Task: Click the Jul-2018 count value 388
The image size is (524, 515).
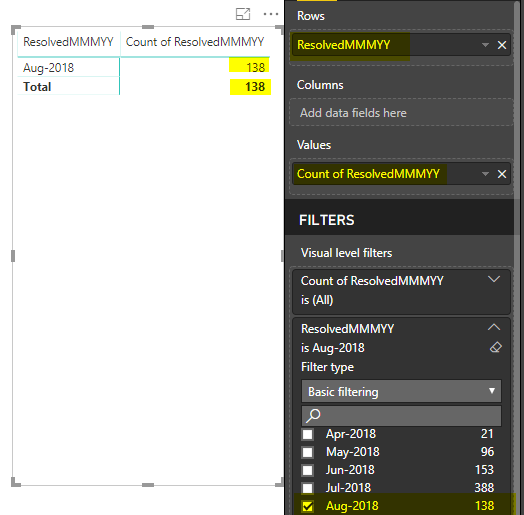Action: 484,488
